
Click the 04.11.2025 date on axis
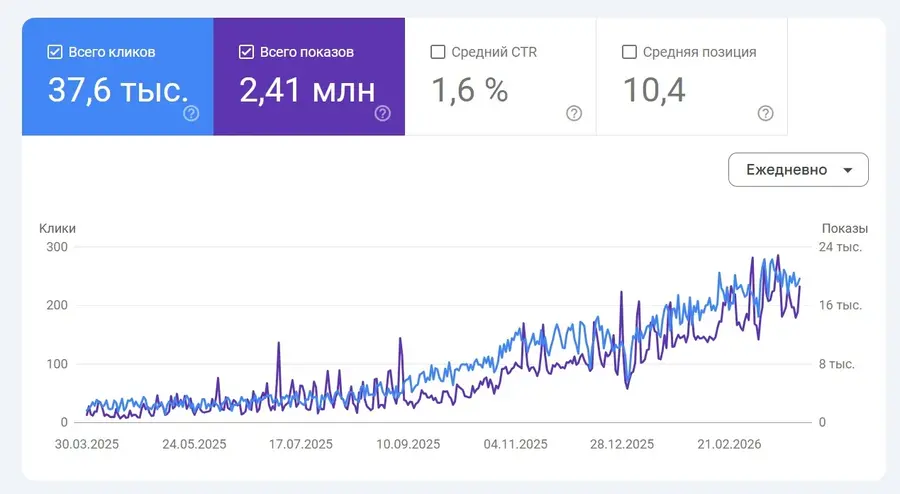(x=515, y=444)
